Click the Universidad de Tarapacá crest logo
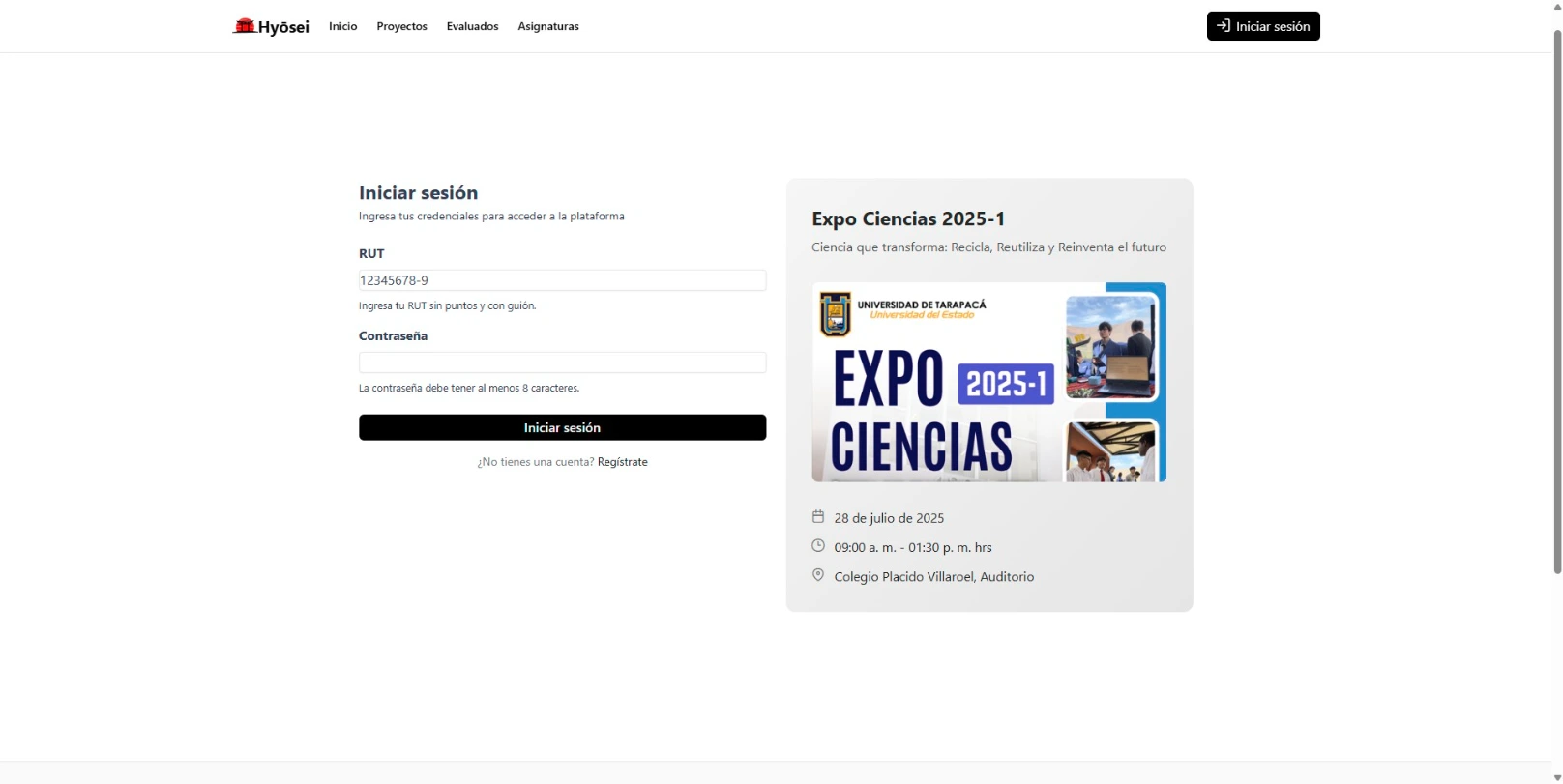Image resolution: width=1563 pixels, height=784 pixels. tap(836, 314)
